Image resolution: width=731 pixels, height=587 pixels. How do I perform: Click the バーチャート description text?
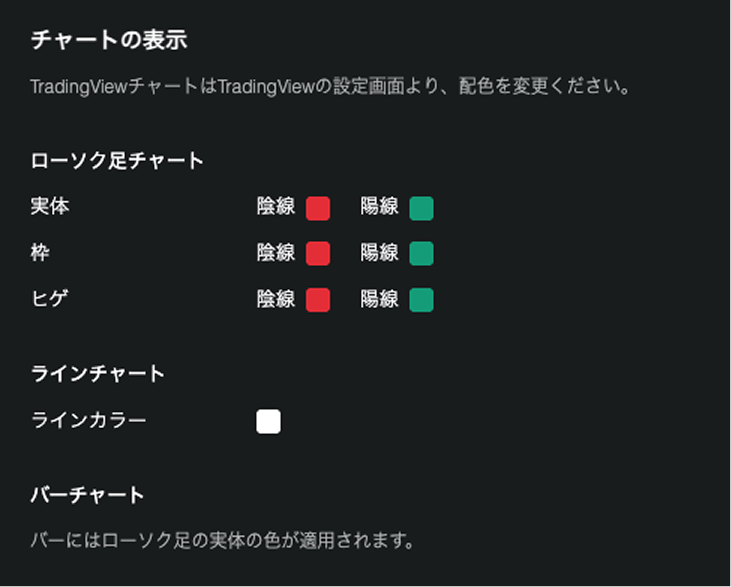[222, 542]
